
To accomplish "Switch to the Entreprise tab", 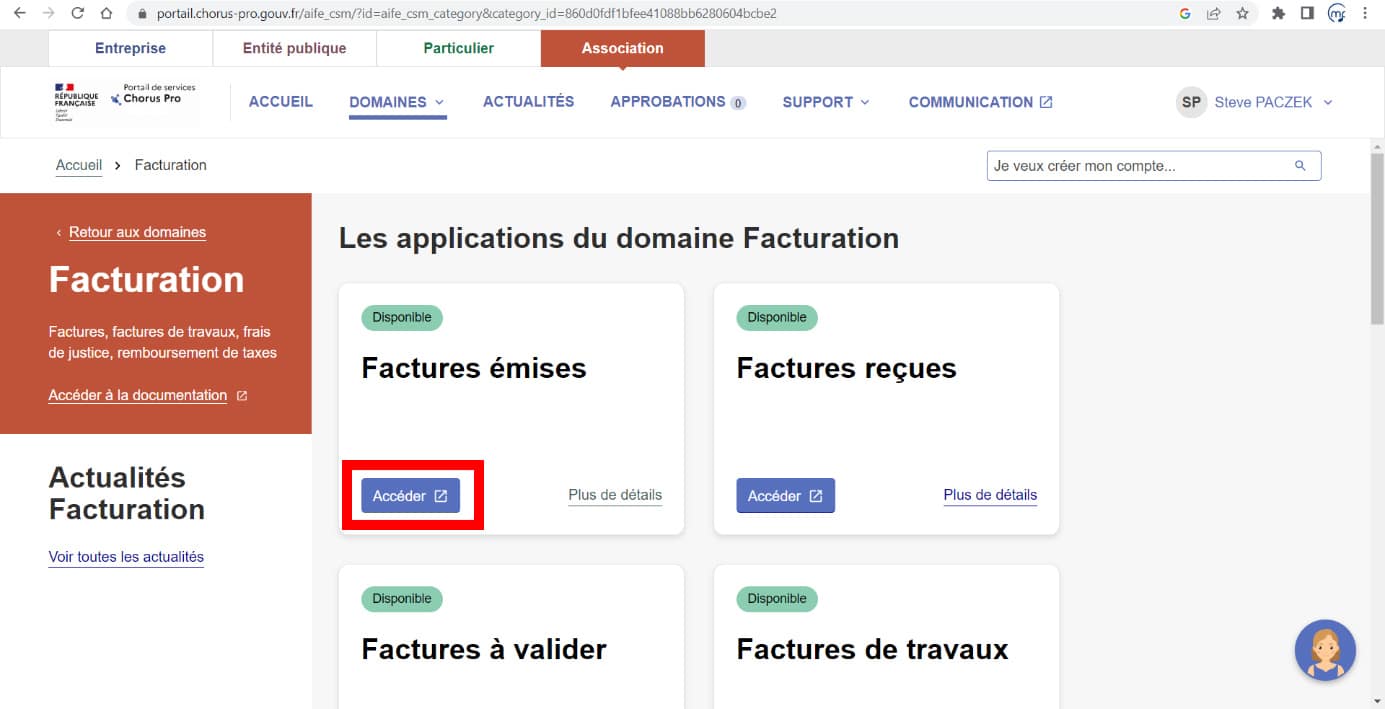I will click(130, 48).
